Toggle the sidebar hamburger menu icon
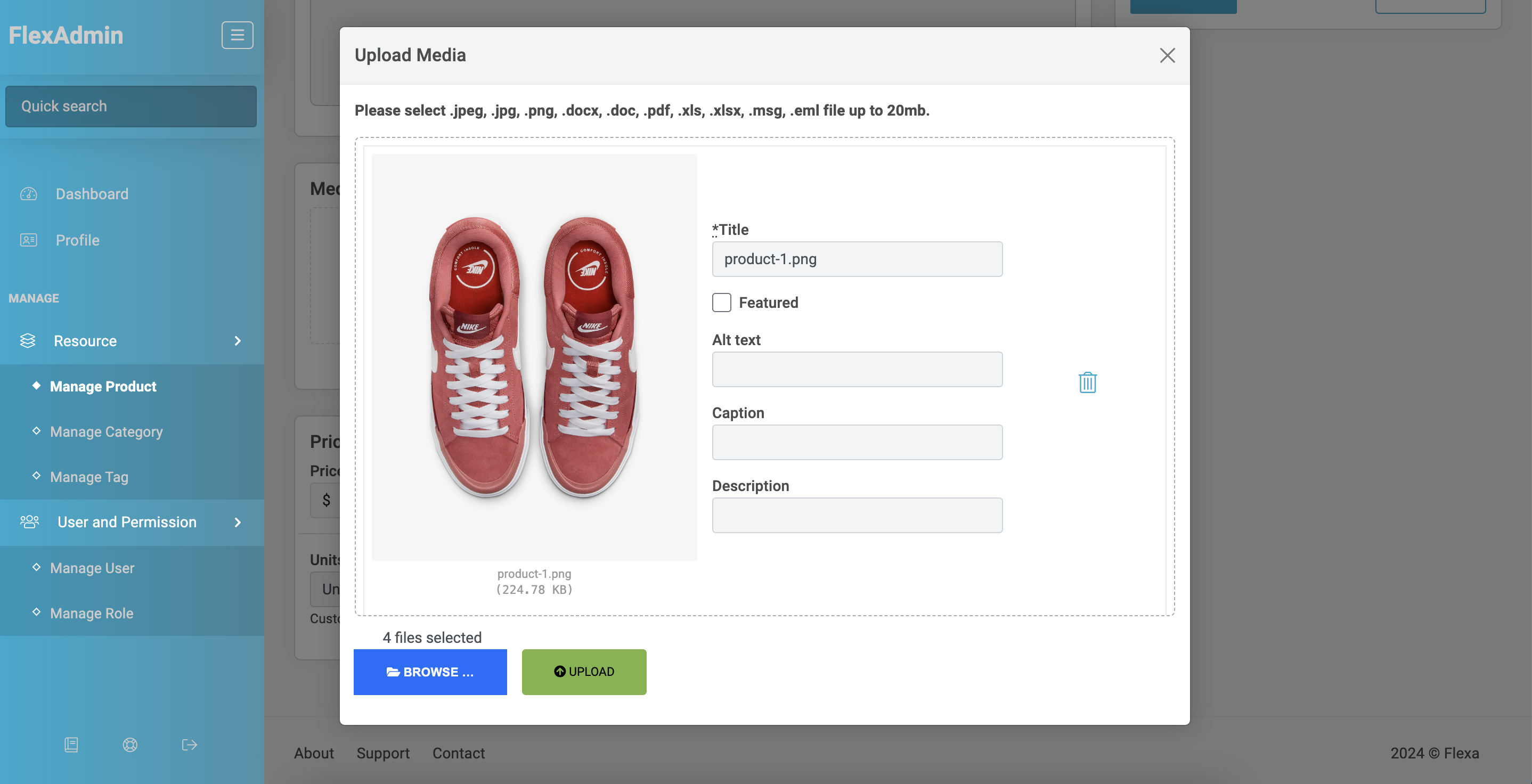This screenshot has height=784, width=1532. [237, 35]
